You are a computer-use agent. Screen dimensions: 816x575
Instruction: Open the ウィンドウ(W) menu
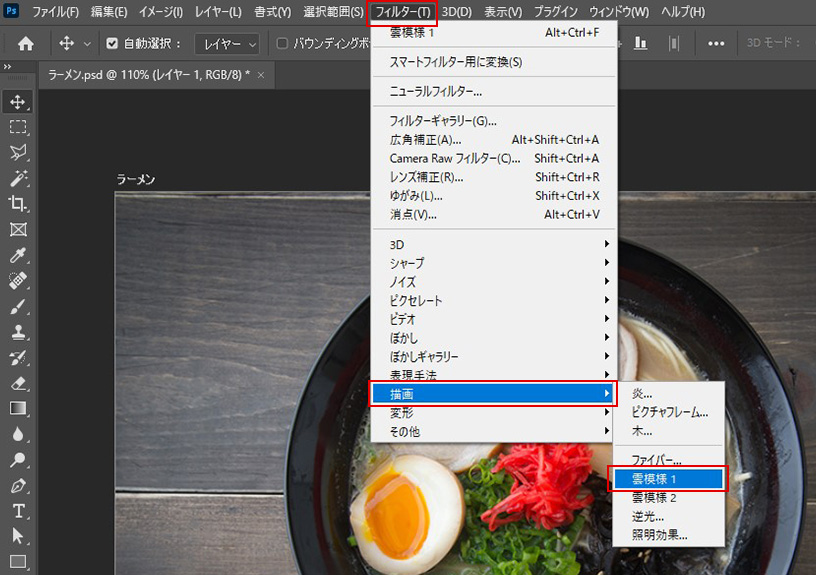pyautogui.click(x=619, y=11)
